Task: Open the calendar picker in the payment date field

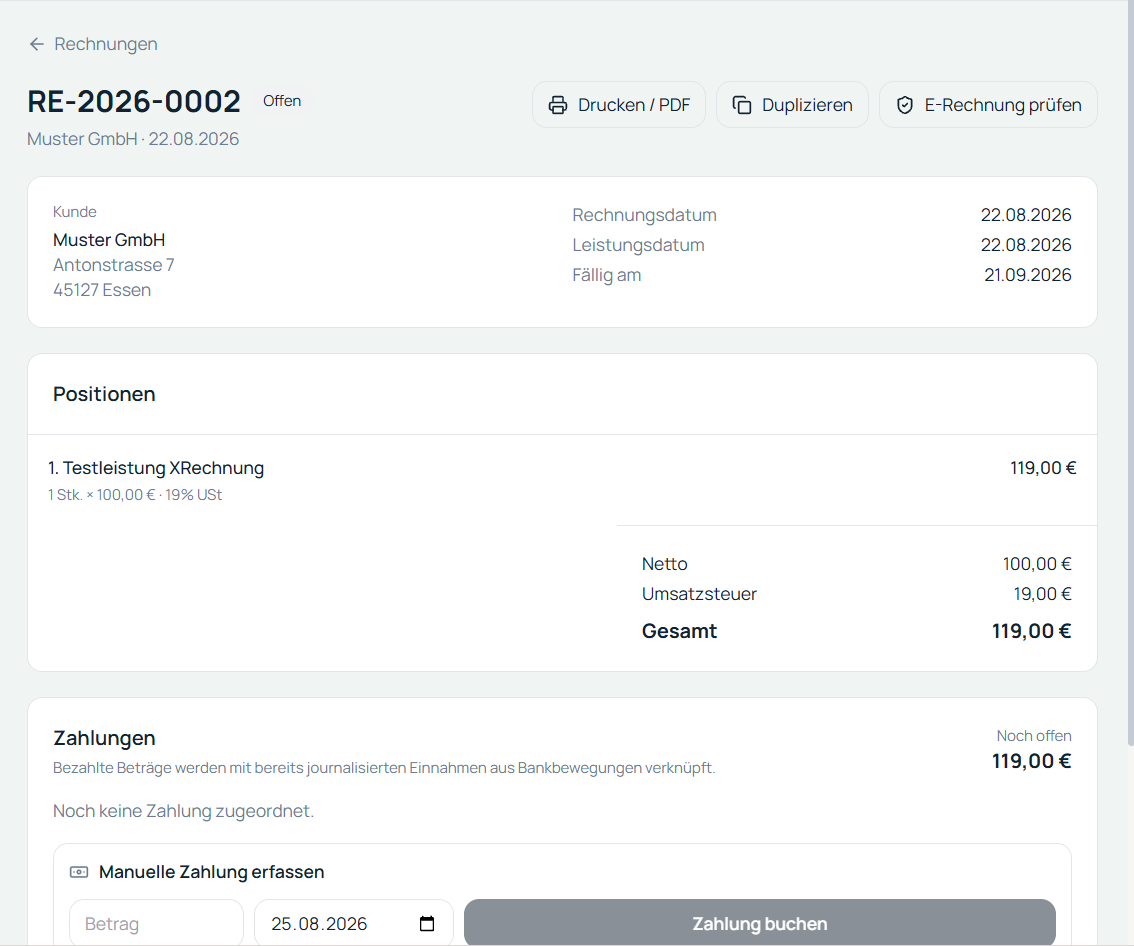Action: coord(427,924)
